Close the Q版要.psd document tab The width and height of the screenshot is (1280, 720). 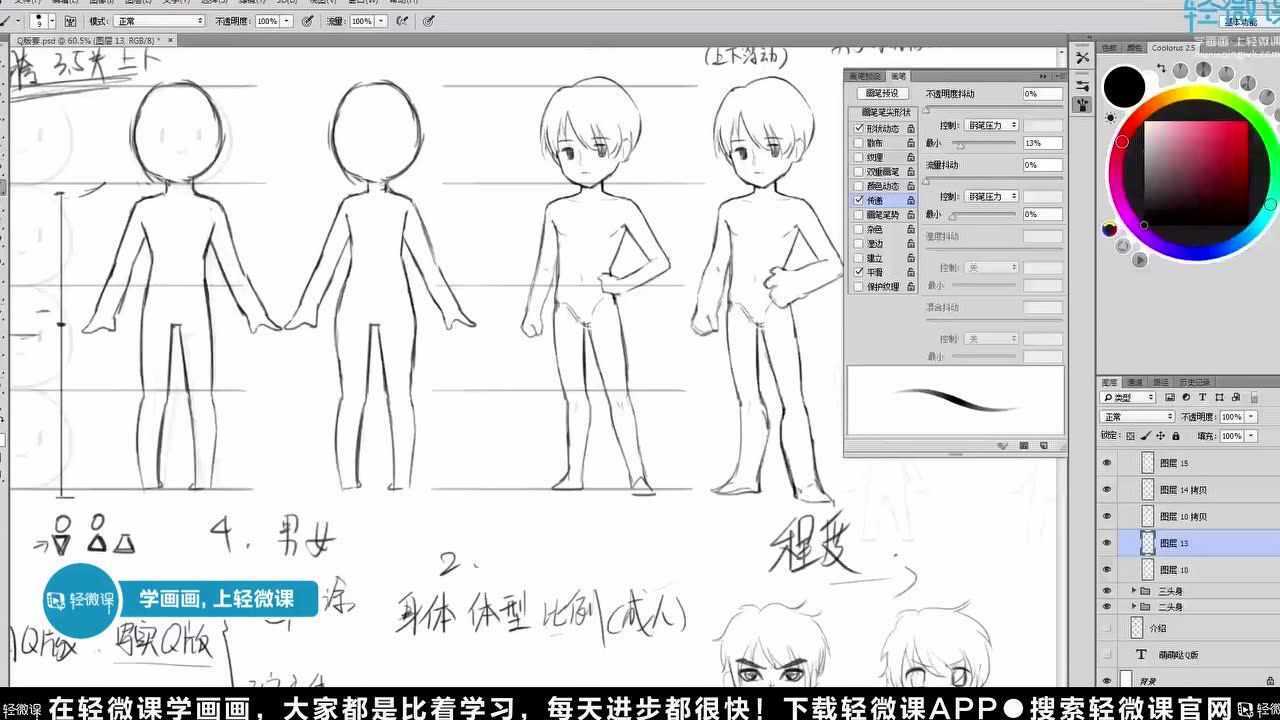(170, 40)
